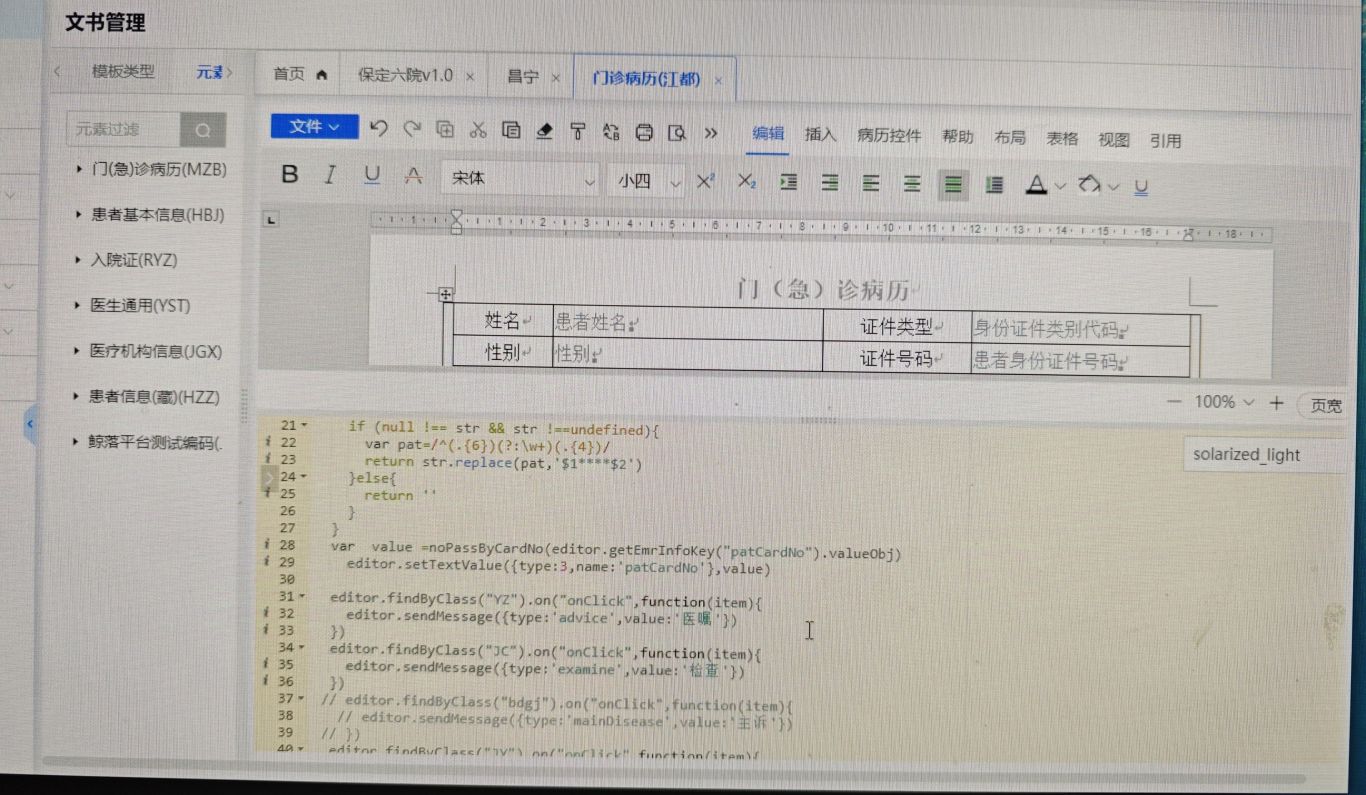This screenshot has height=795, width=1366.
Task: Open fill color dropdown arrow
Action: tap(1113, 187)
